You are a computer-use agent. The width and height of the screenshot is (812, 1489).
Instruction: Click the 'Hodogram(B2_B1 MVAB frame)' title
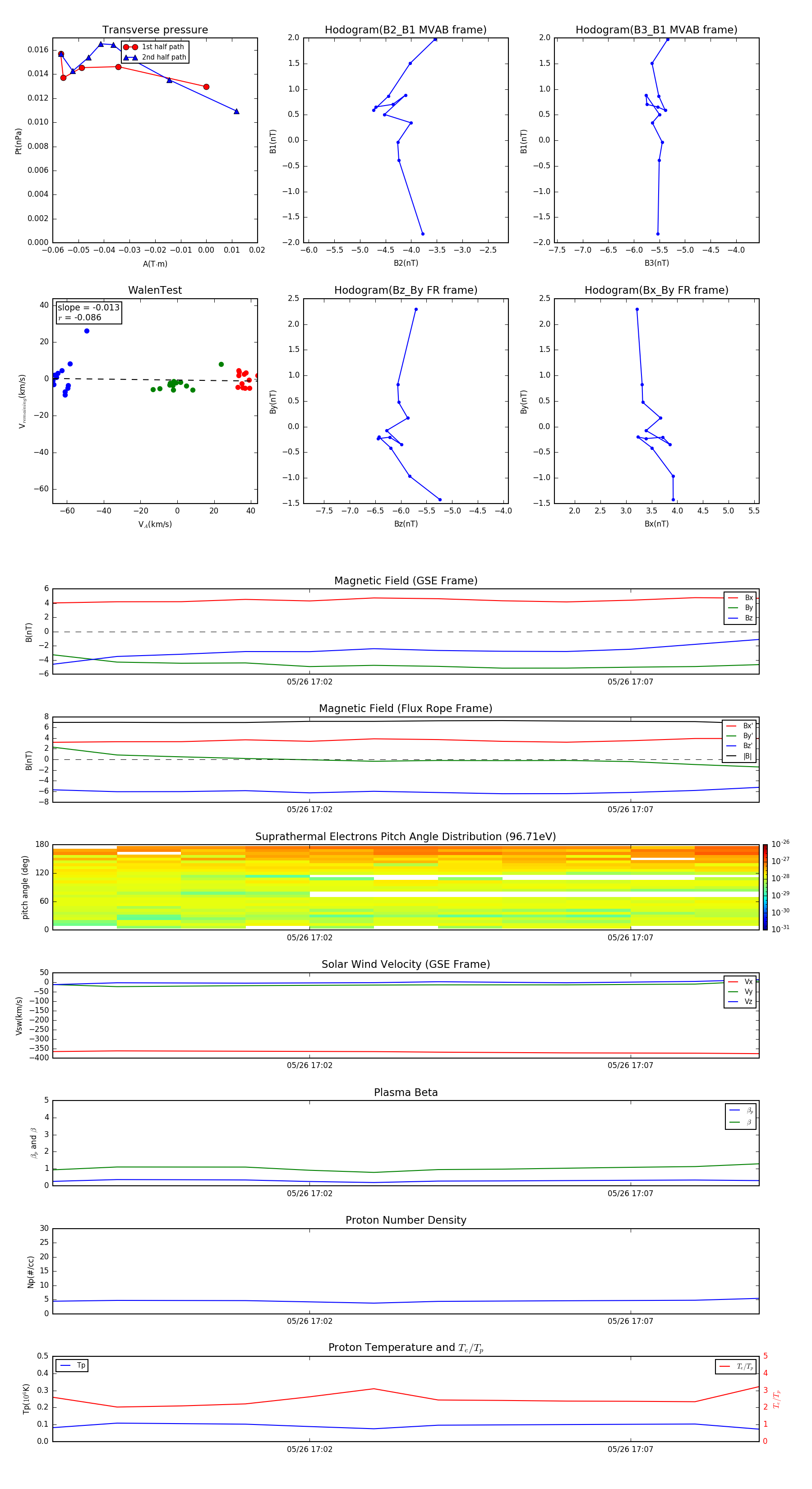pyautogui.click(x=406, y=30)
